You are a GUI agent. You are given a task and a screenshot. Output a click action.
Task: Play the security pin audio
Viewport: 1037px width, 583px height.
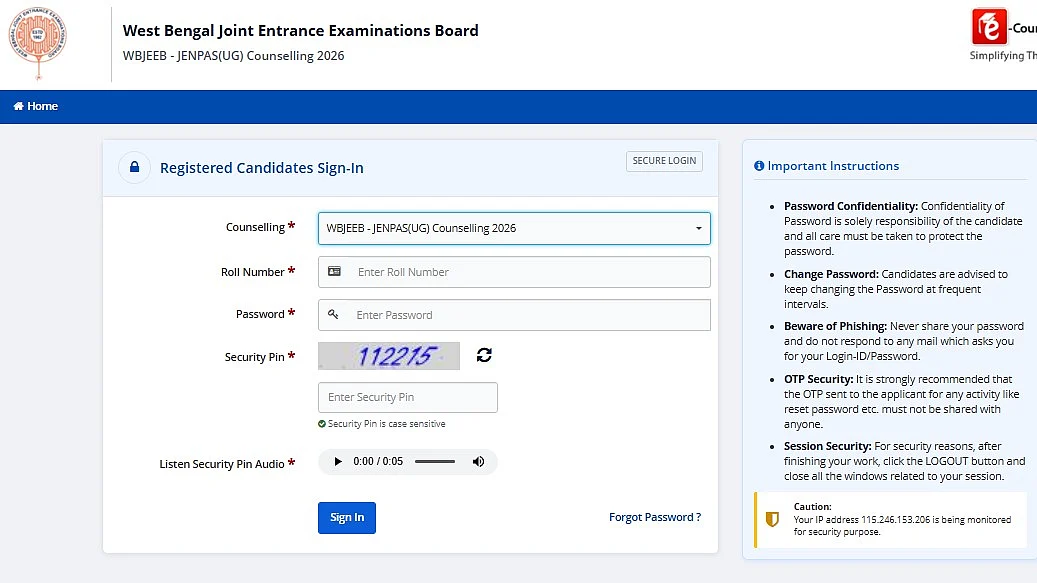(338, 461)
